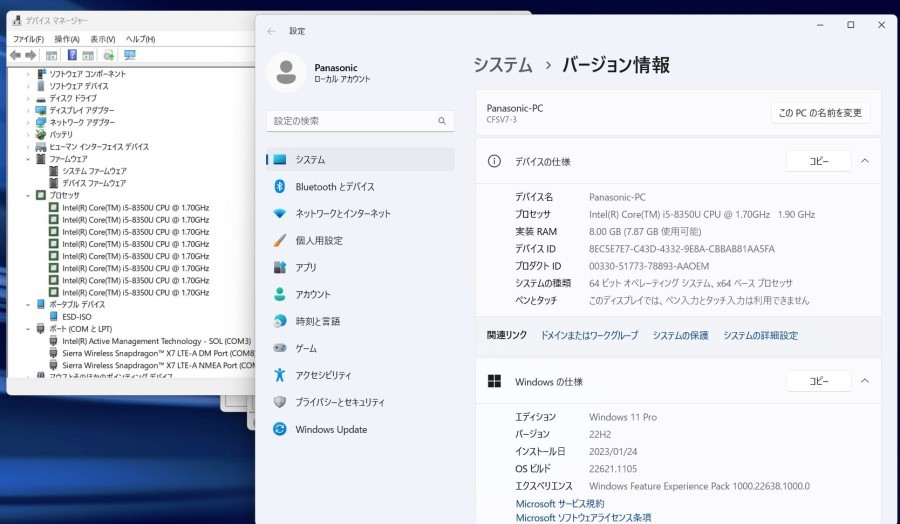This screenshot has width=900, height=524.
Task: Click OS build value 22621.1105
Action: tap(613, 469)
